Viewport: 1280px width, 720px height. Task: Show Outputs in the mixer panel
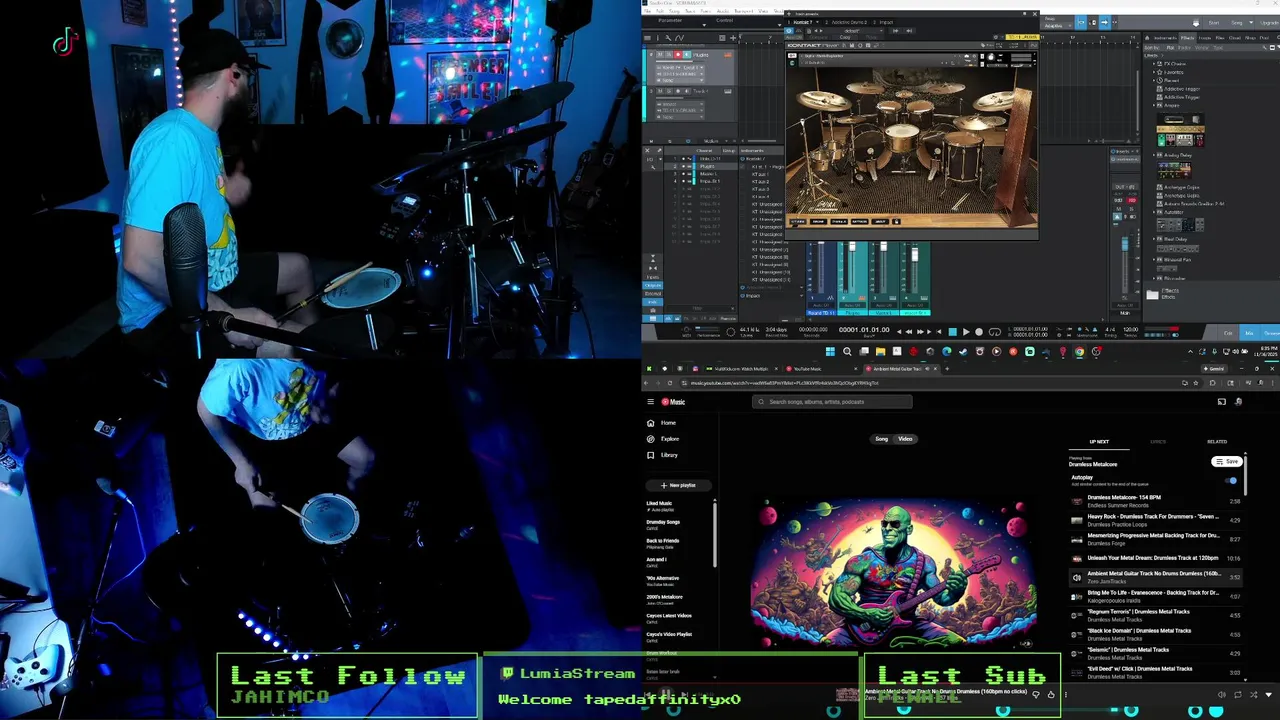(652, 285)
